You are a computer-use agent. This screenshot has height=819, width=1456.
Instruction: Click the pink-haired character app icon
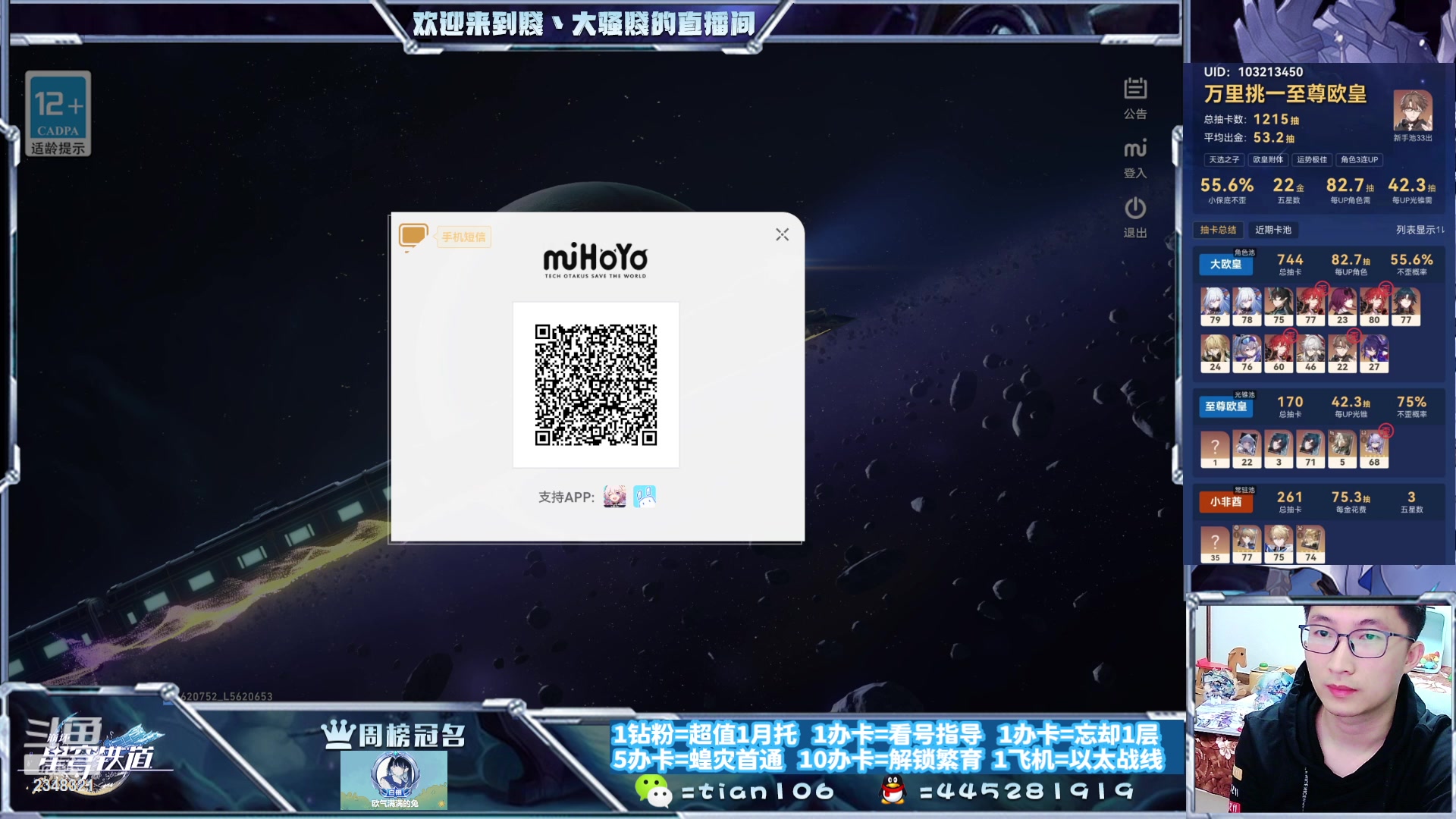614,497
